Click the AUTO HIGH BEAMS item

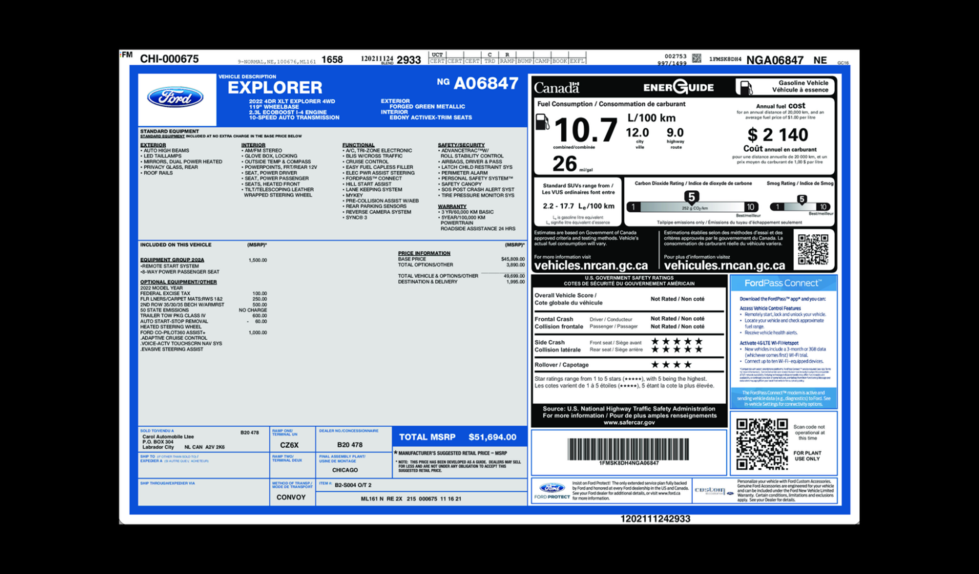pyautogui.click(x=165, y=151)
